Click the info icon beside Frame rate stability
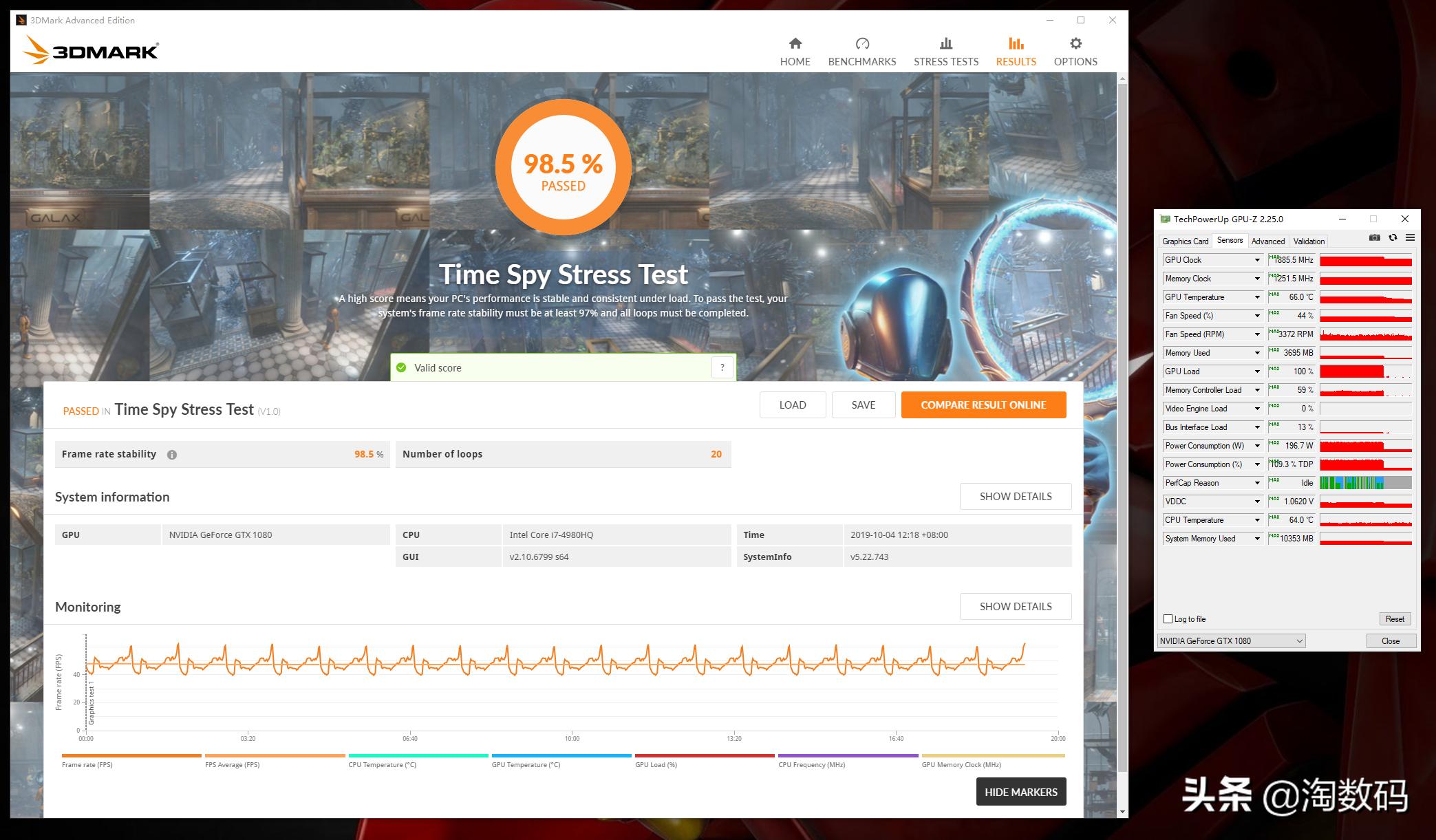The width and height of the screenshot is (1436, 840). pos(171,454)
